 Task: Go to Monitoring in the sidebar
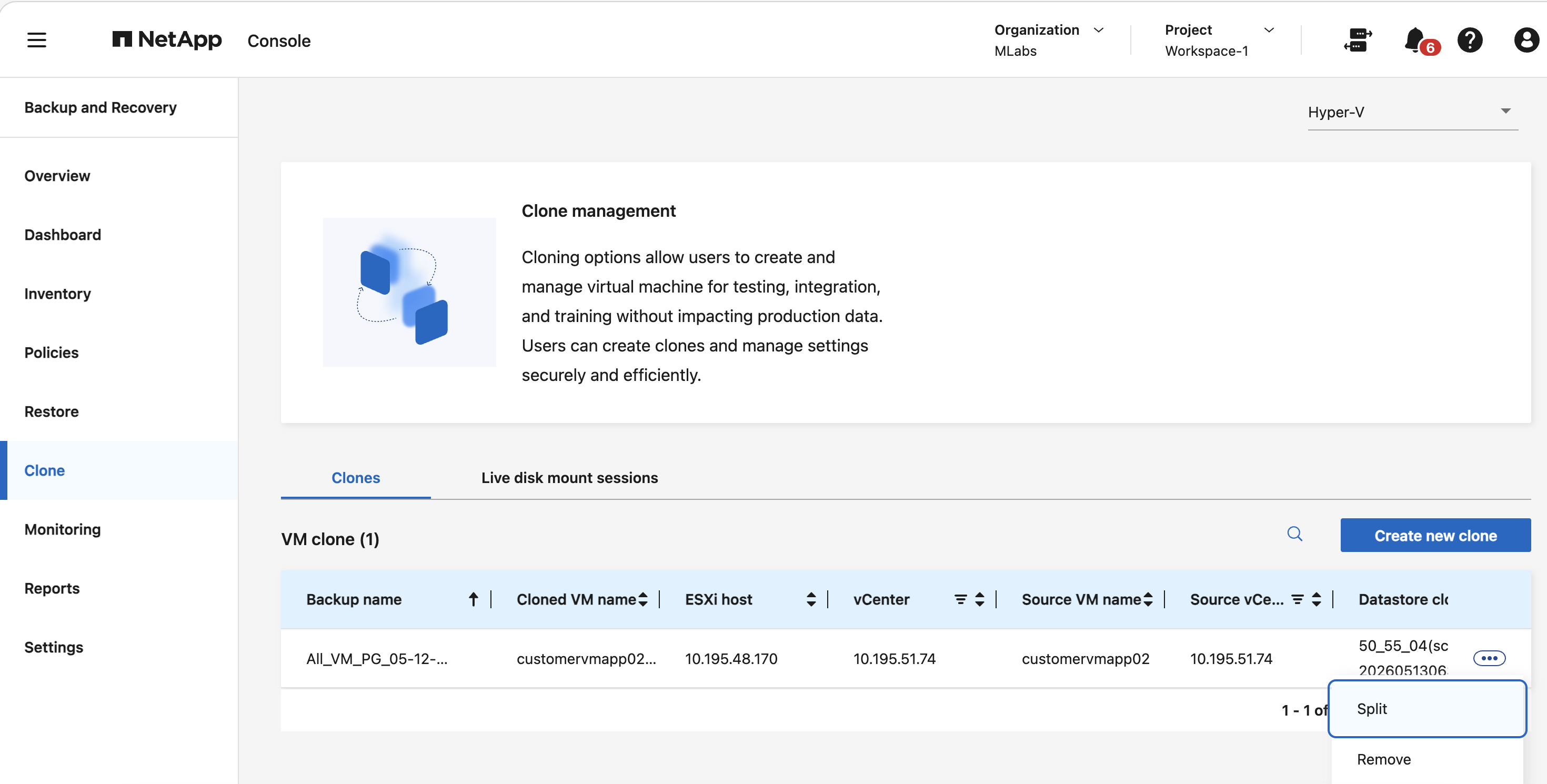pyautogui.click(x=63, y=529)
